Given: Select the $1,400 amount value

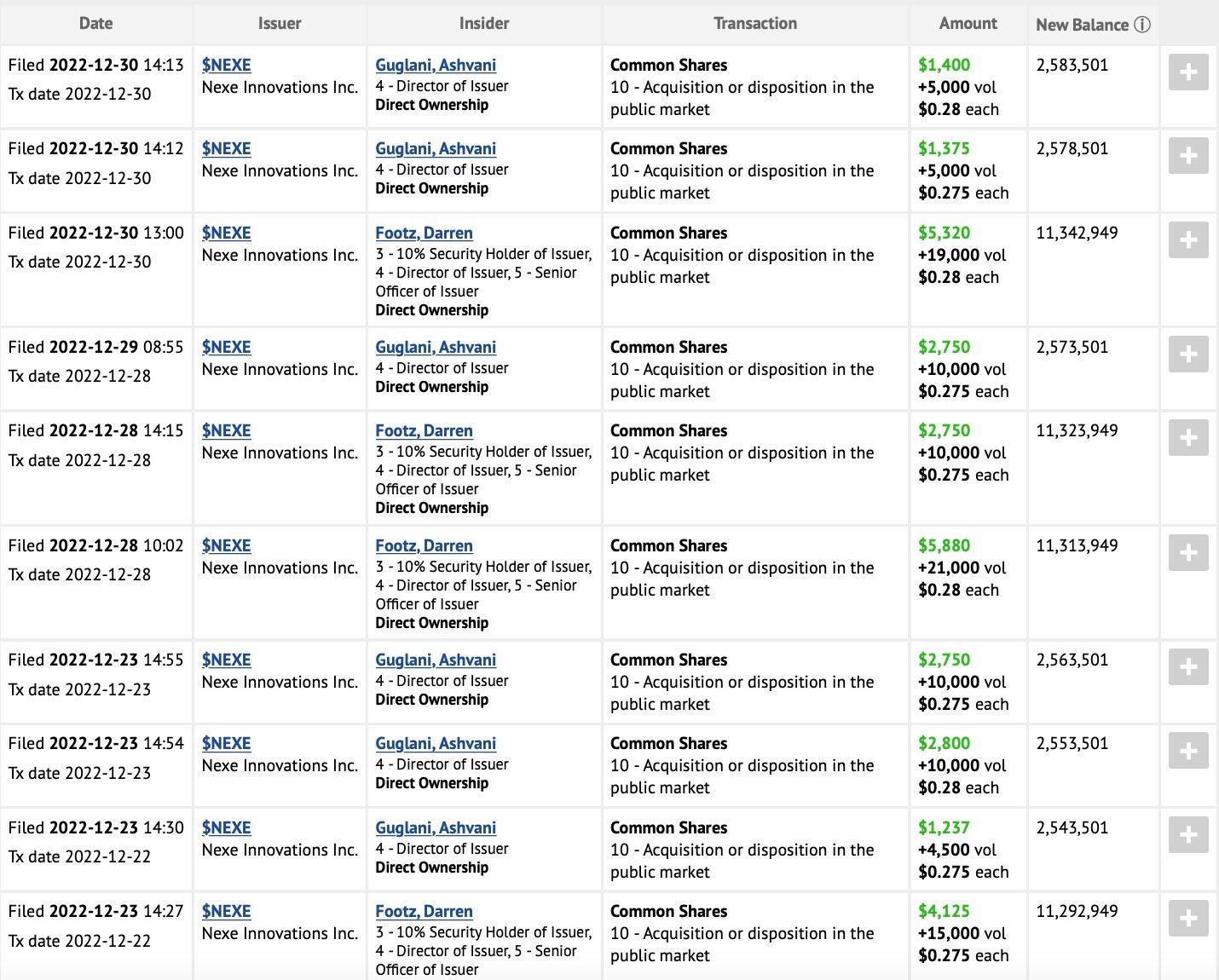Looking at the screenshot, I should [x=944, y=65].
